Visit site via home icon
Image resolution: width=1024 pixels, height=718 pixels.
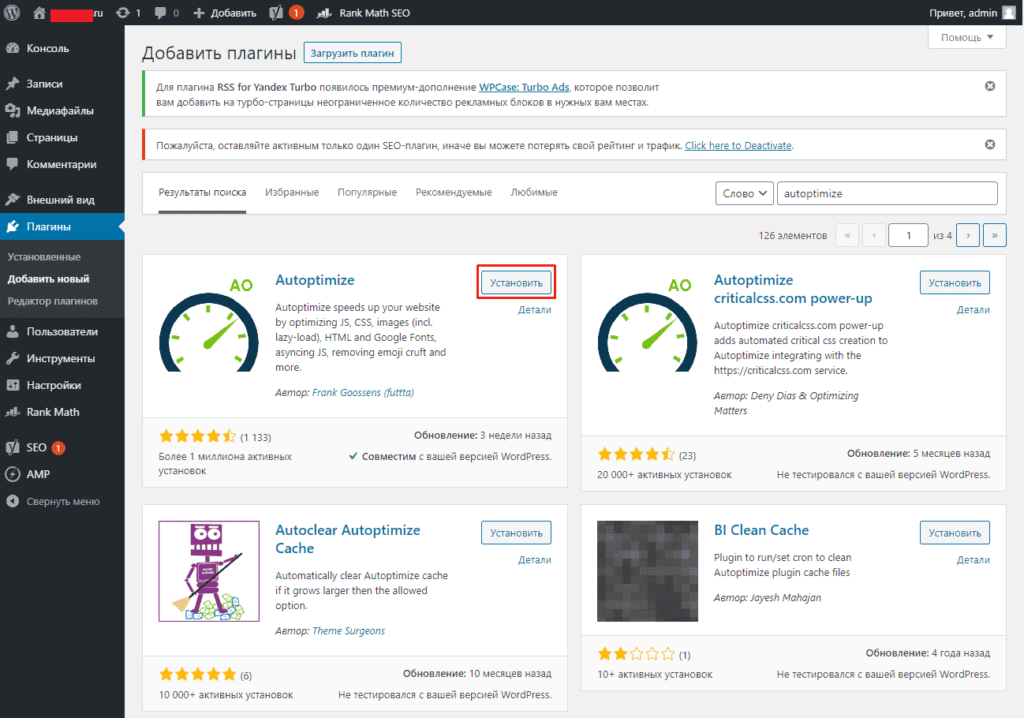pos(39,12)
